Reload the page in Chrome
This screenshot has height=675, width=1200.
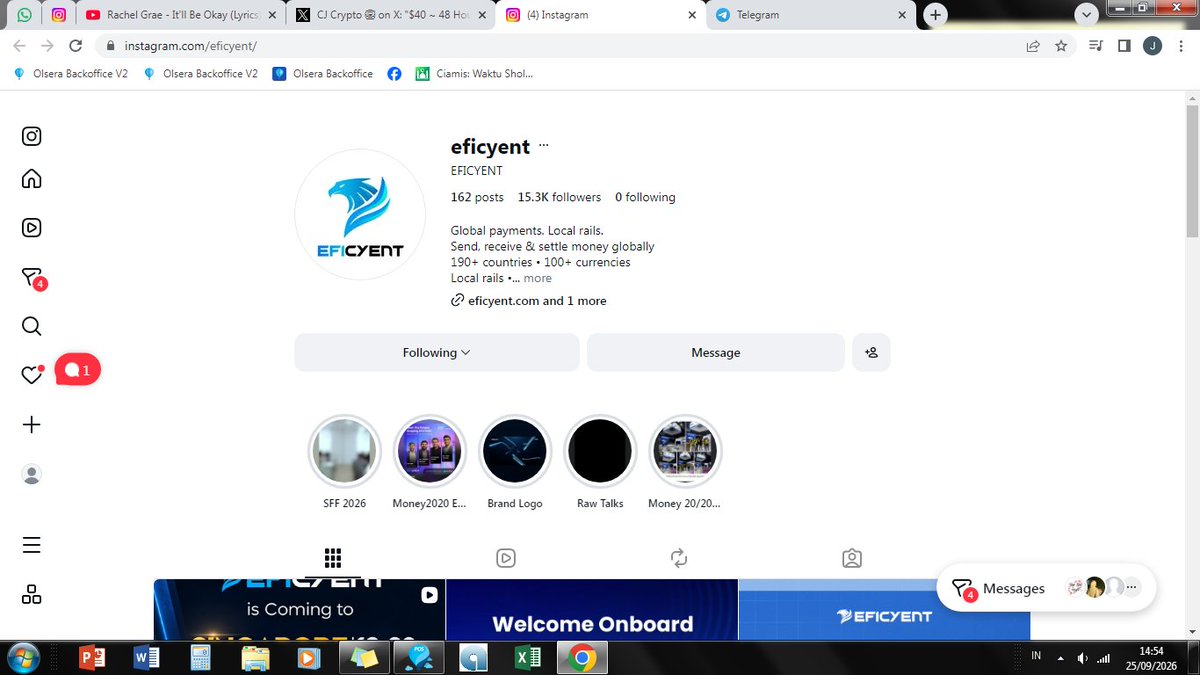point(75,45)
